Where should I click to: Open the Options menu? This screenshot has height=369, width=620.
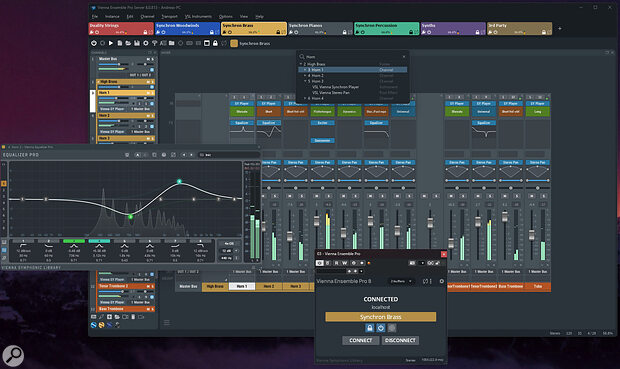click(226, 16)
